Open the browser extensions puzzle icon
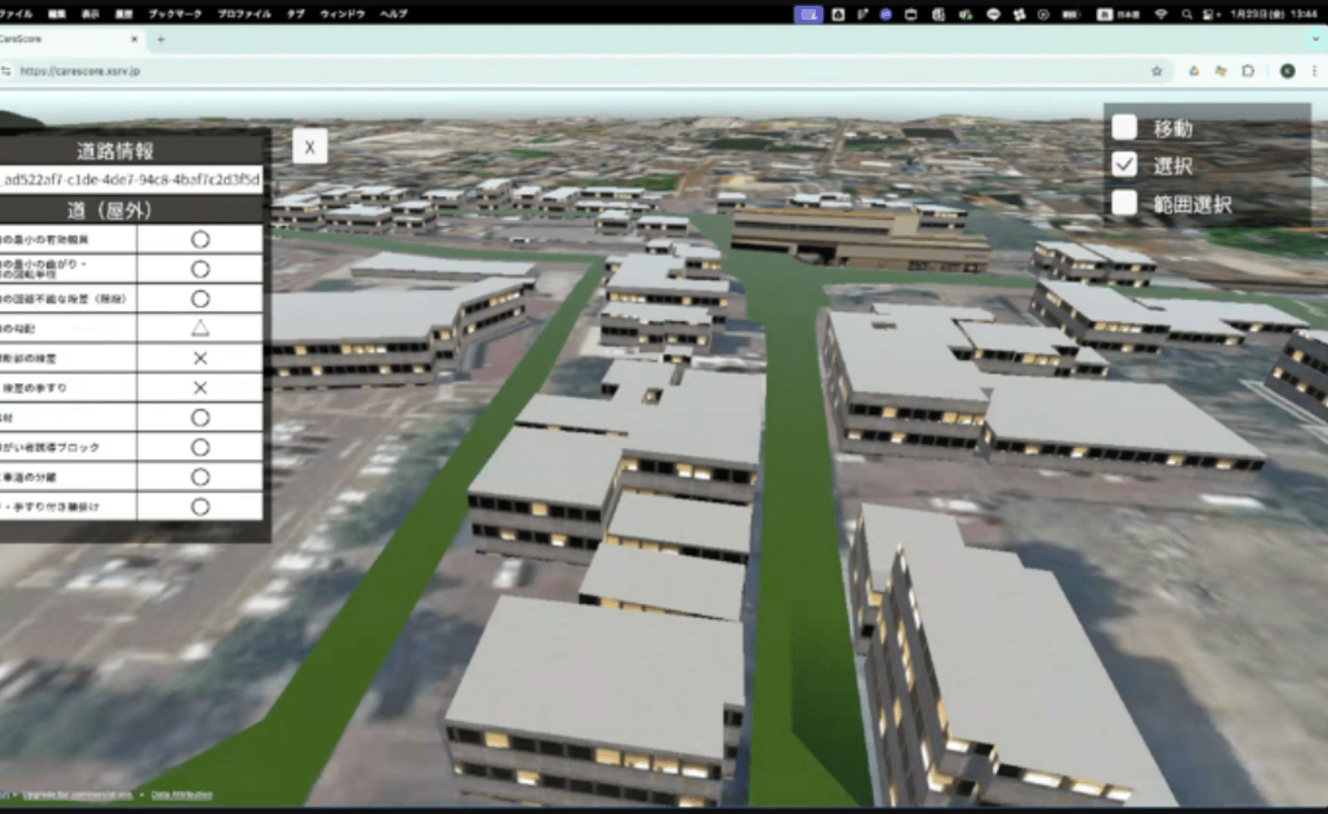 1248,71
